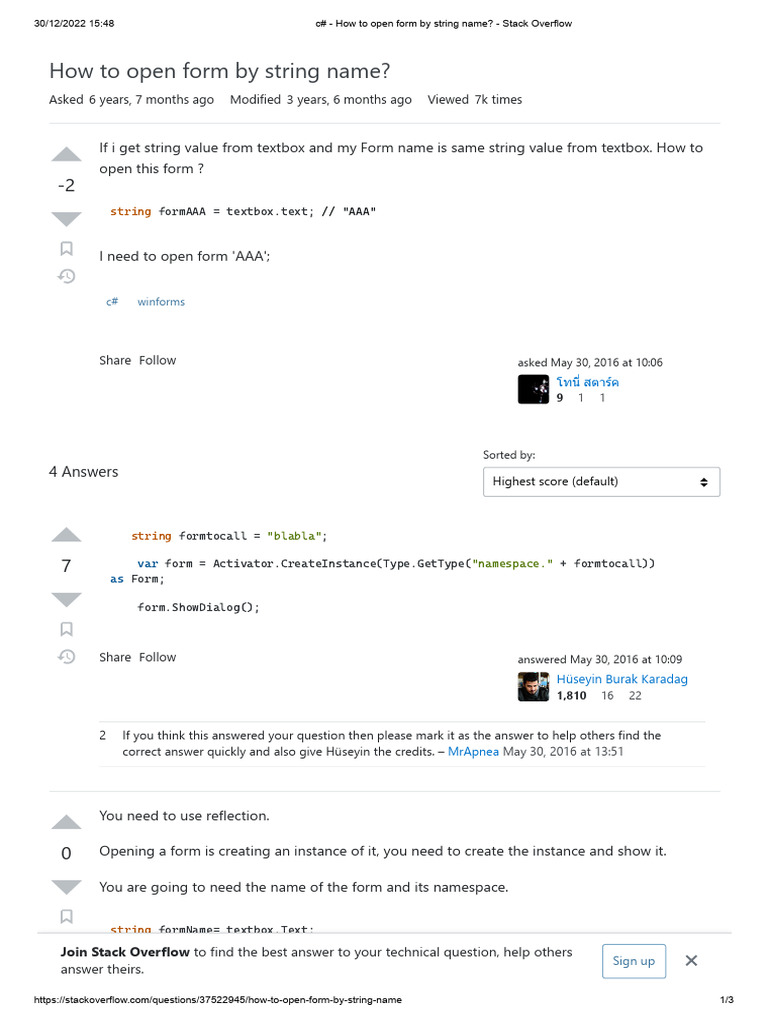Open the Sorted by dropdown
Viewport: 768px width, 1024px height.
[601, 482]
